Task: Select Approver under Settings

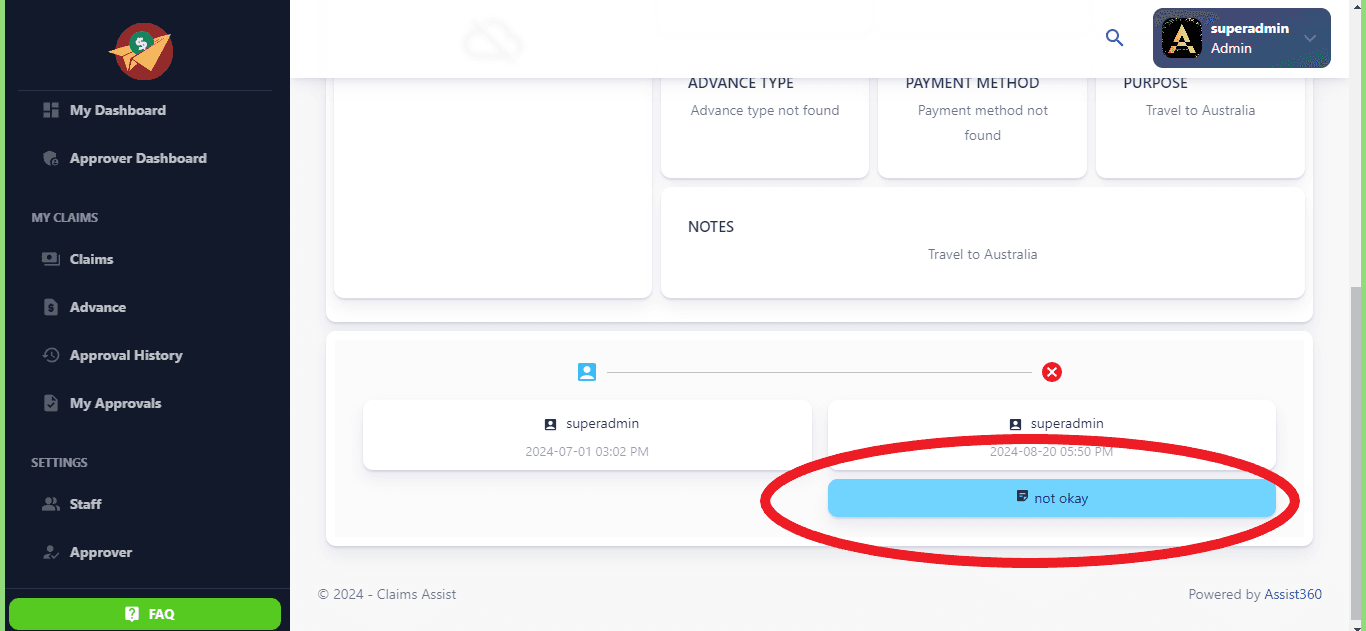Action: click(100, 552)
